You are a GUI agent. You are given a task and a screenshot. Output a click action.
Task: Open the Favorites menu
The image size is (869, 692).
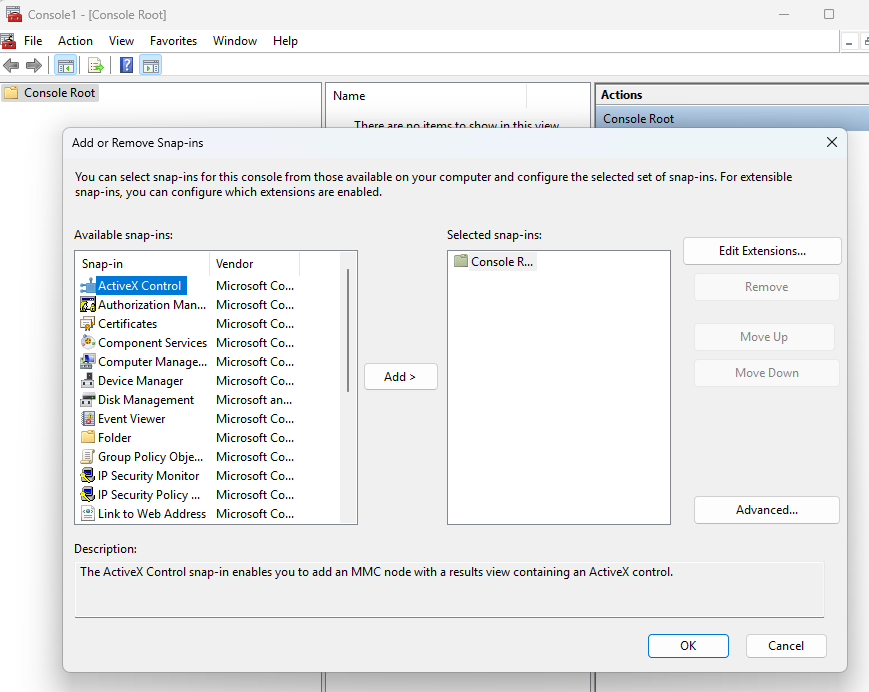coord(173,41)
